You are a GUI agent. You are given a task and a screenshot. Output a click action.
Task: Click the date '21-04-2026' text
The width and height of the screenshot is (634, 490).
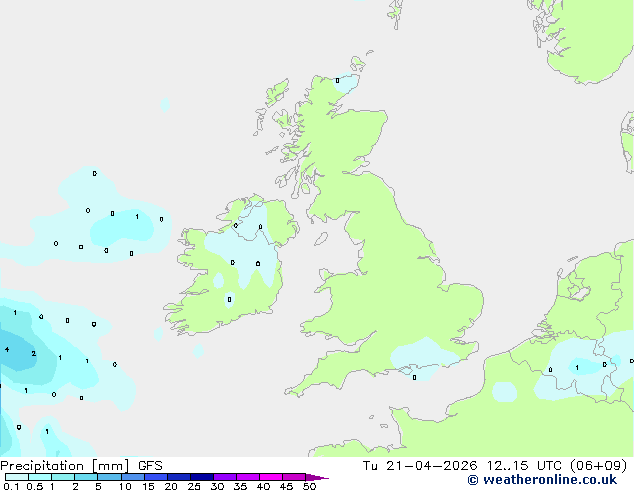(431, 466)
